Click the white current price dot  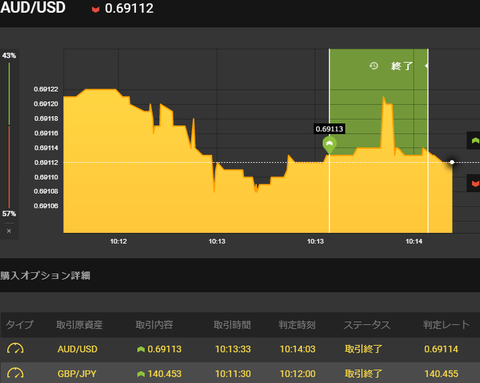(452, 162)
